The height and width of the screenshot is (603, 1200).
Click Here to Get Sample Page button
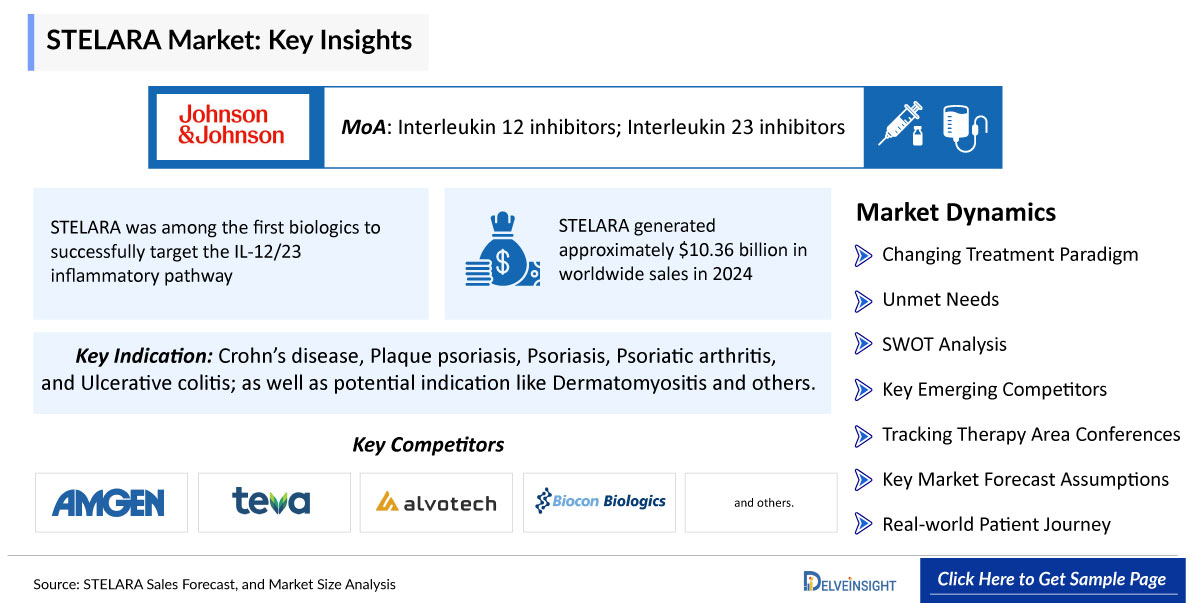1052,580
